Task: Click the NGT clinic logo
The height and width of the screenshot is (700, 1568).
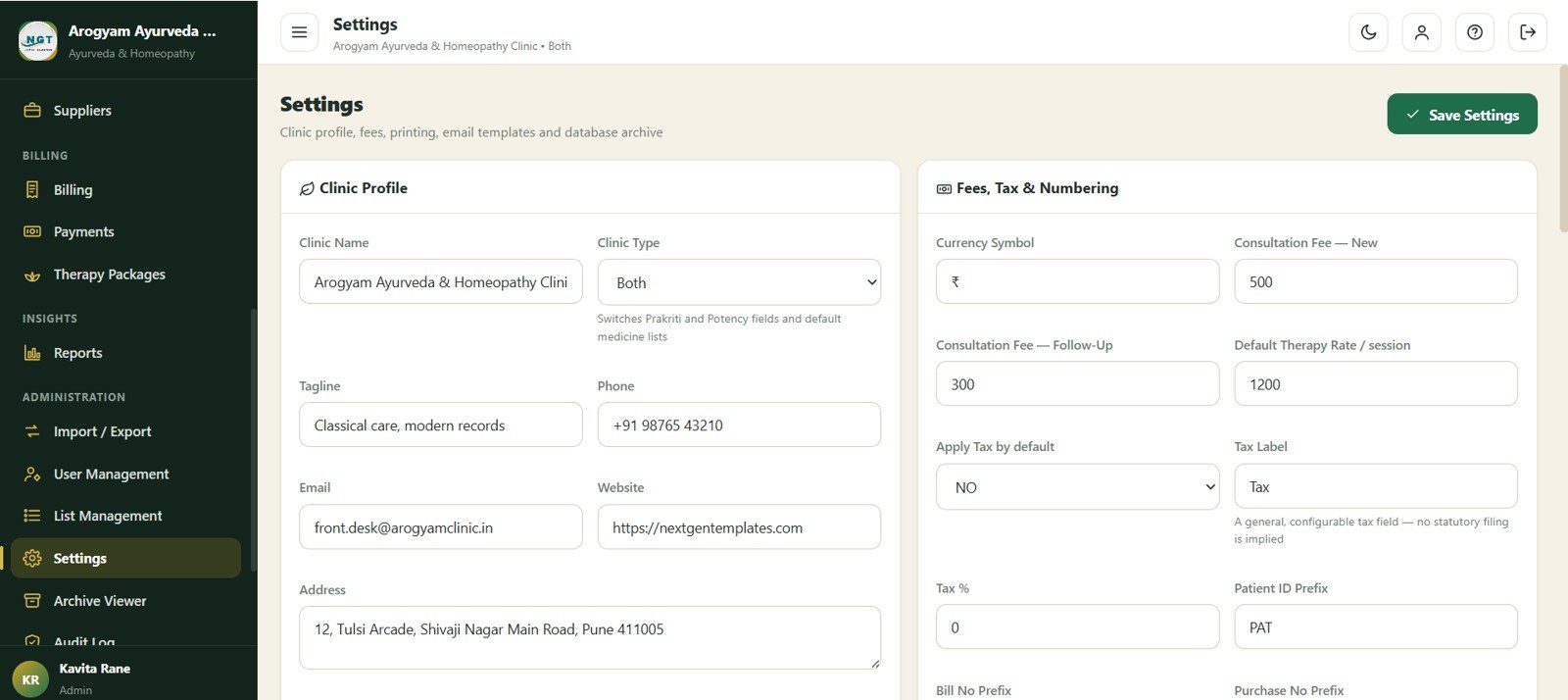Action: [x=38, y=40]
